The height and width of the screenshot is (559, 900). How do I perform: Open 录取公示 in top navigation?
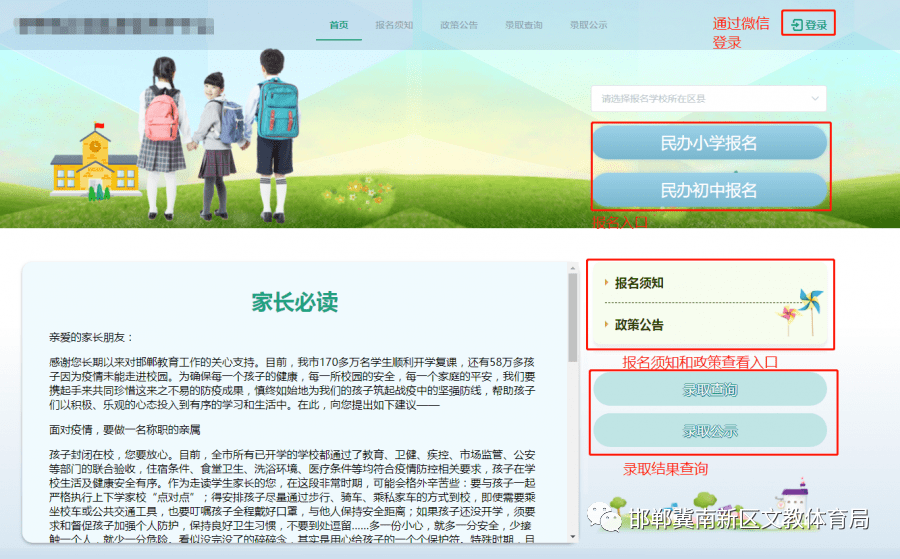[588, 25]
